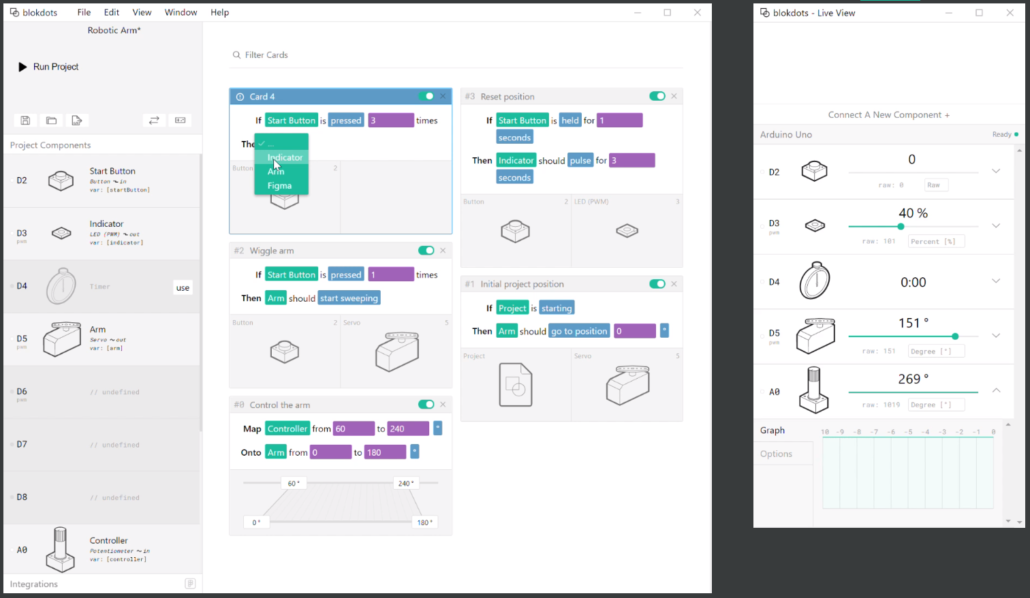Click the Integrations panel icon

190,583
